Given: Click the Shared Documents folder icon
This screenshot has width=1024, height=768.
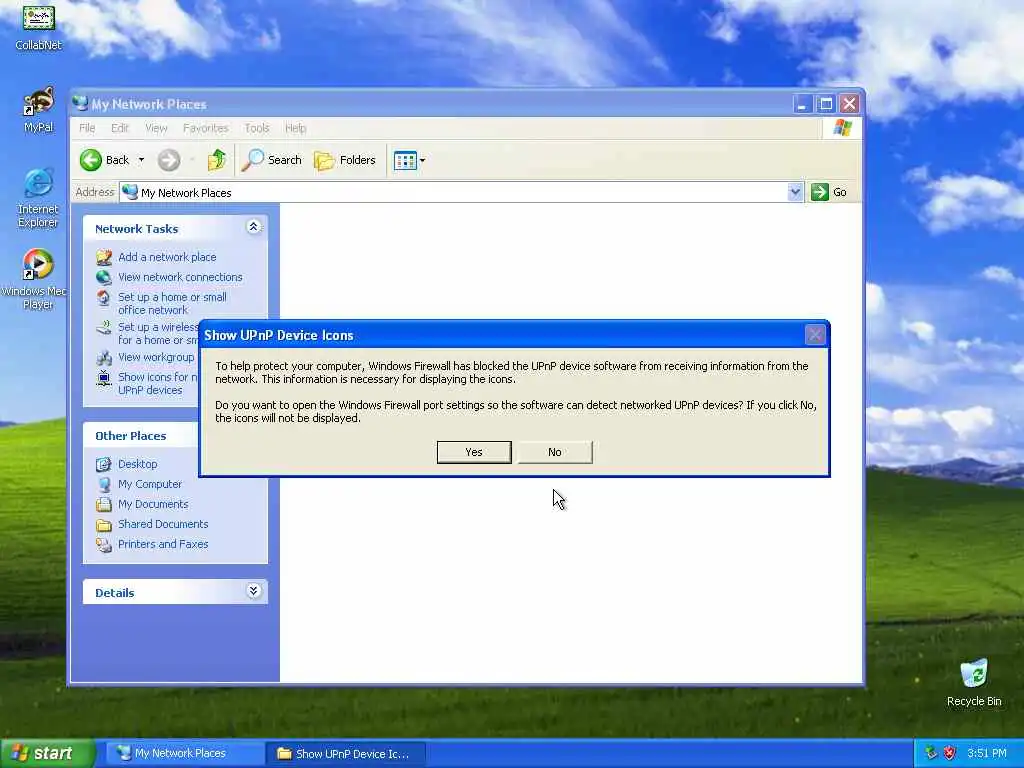Looking at the screenshot, I should (104, 525).
